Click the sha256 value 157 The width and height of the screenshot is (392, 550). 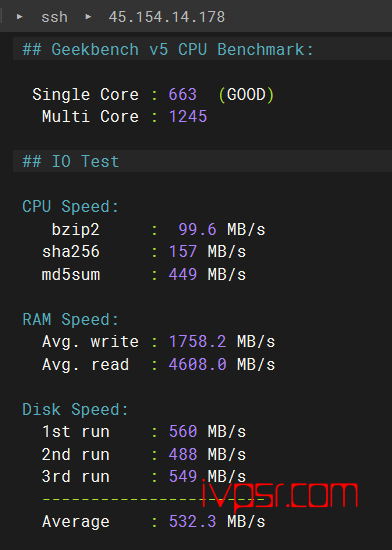coord(183,251)
